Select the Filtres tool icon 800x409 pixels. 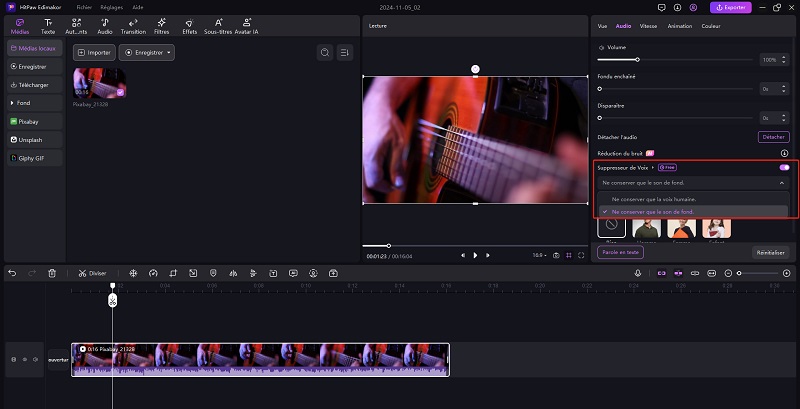click(x=162, y=25)
